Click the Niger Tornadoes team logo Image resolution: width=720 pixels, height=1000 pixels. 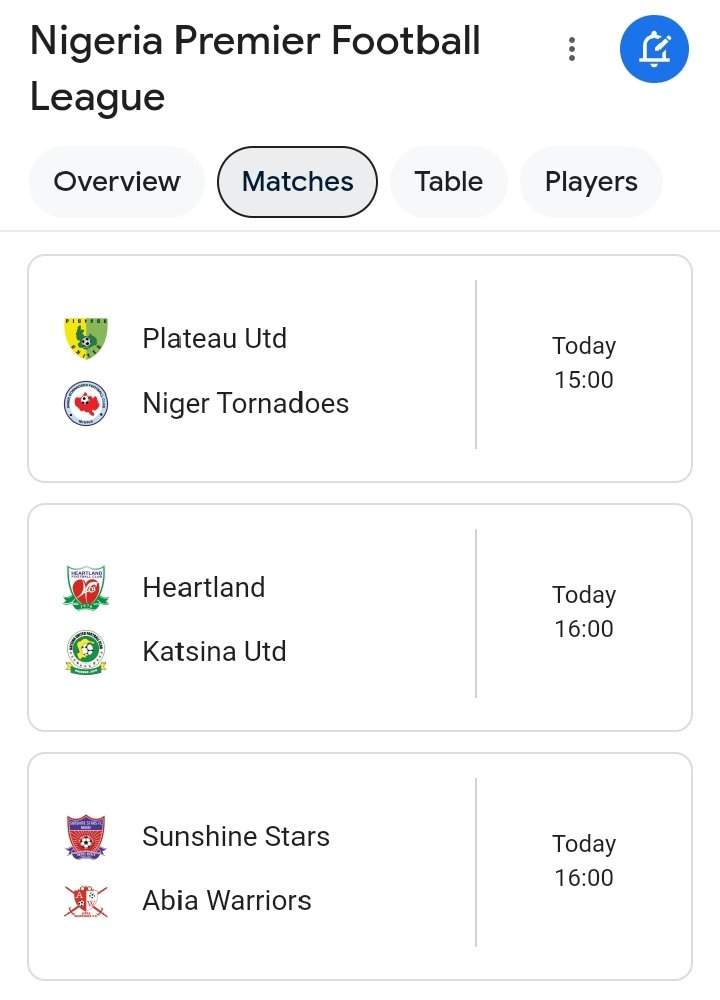[85, 404]
